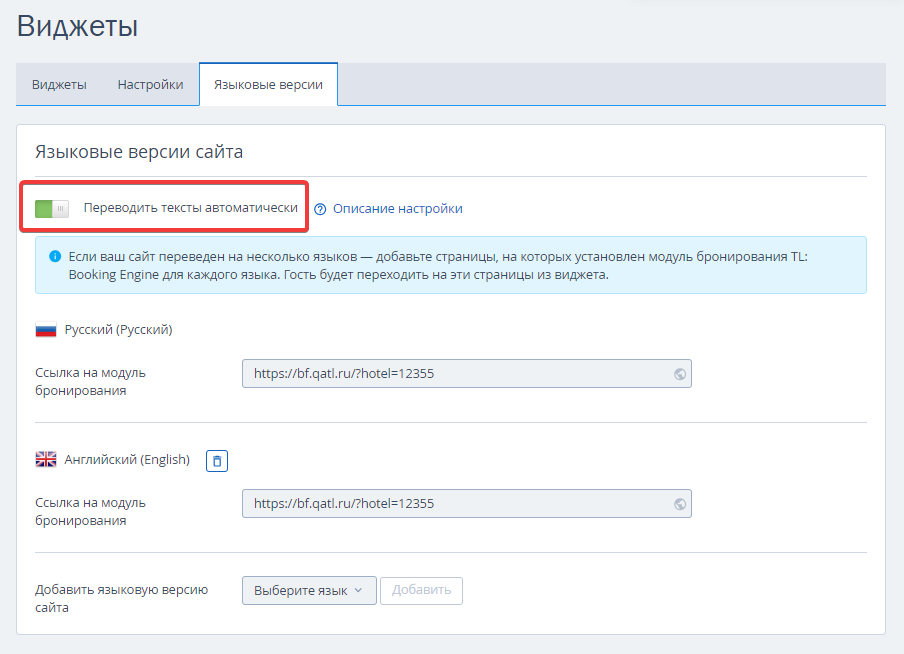Image resolution: width=904 pixels, height=654 pixels.
Task: Select the Языковые версии tab
Action: 268,85
